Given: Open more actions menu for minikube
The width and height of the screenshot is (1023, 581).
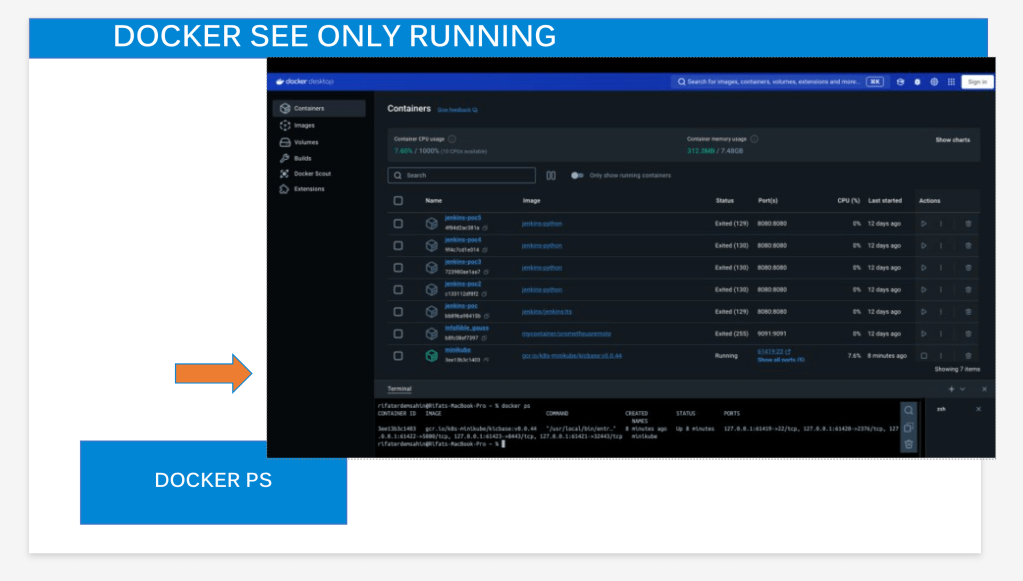Looking at the screenshot, I should (x=941, y=356).
